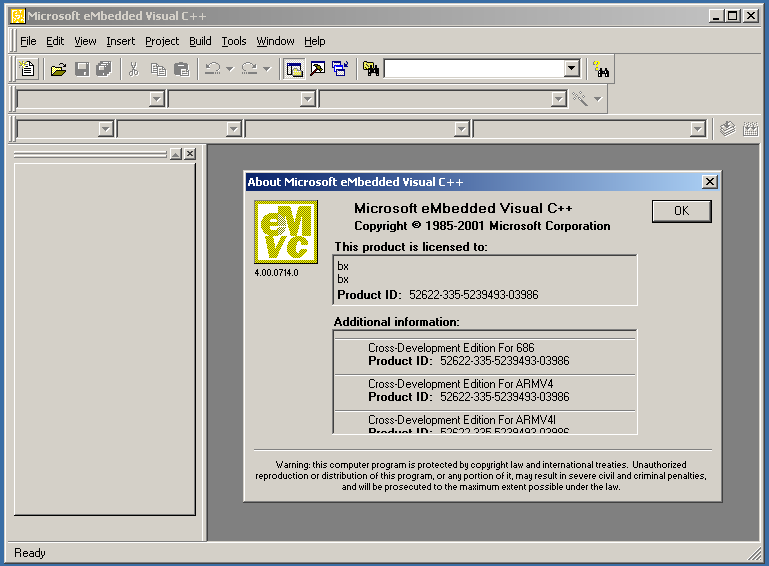
Task: Expand the second WizardBar filter combo box
Action: (308, 99)
